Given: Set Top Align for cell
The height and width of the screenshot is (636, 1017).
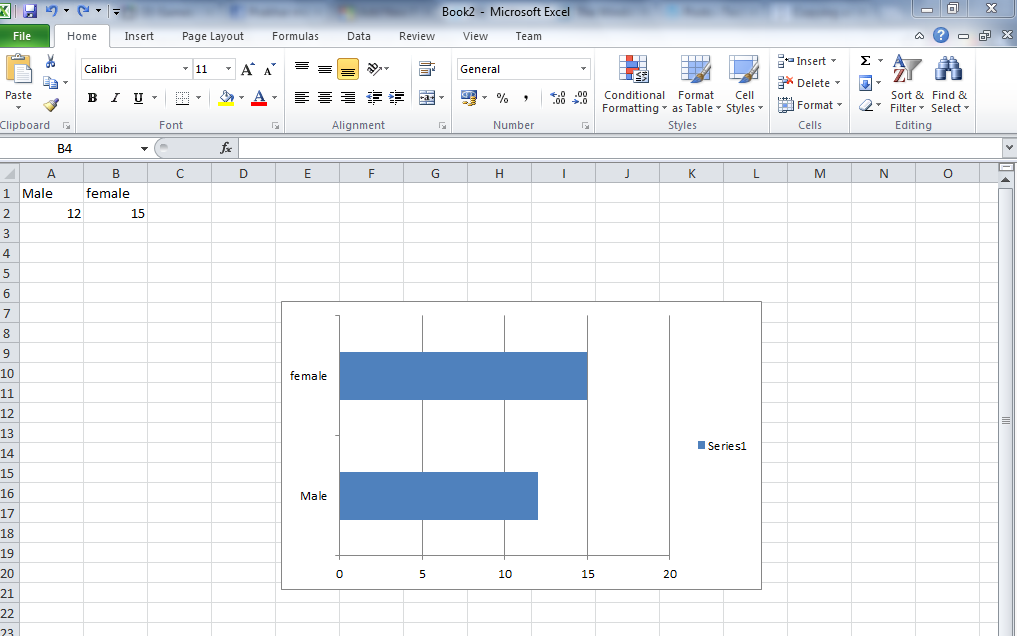Looking at the screenshot, I should point(302,68).
